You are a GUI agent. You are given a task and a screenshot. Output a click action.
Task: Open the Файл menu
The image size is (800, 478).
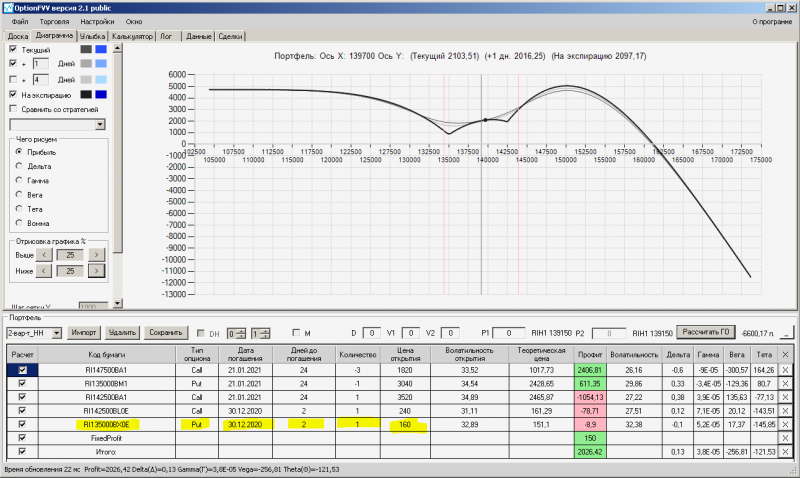(x=20, y=22)
